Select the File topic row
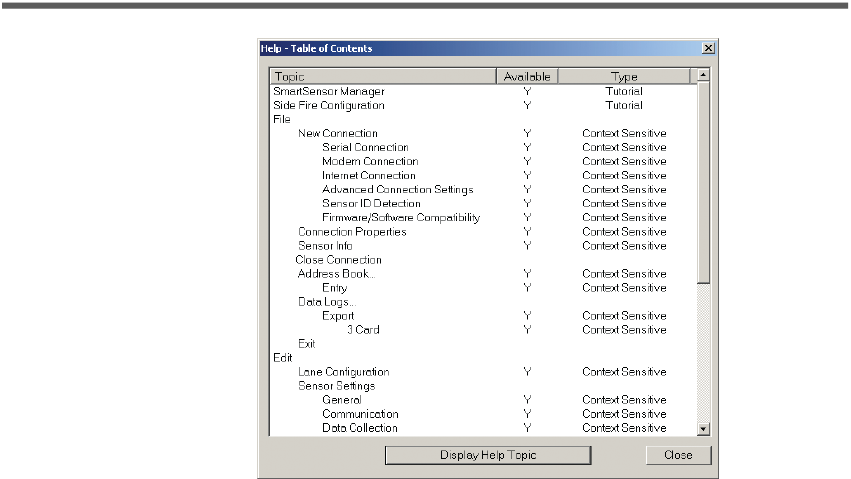The width and height of the screenshot is (851, 479). tap(282, 119)
